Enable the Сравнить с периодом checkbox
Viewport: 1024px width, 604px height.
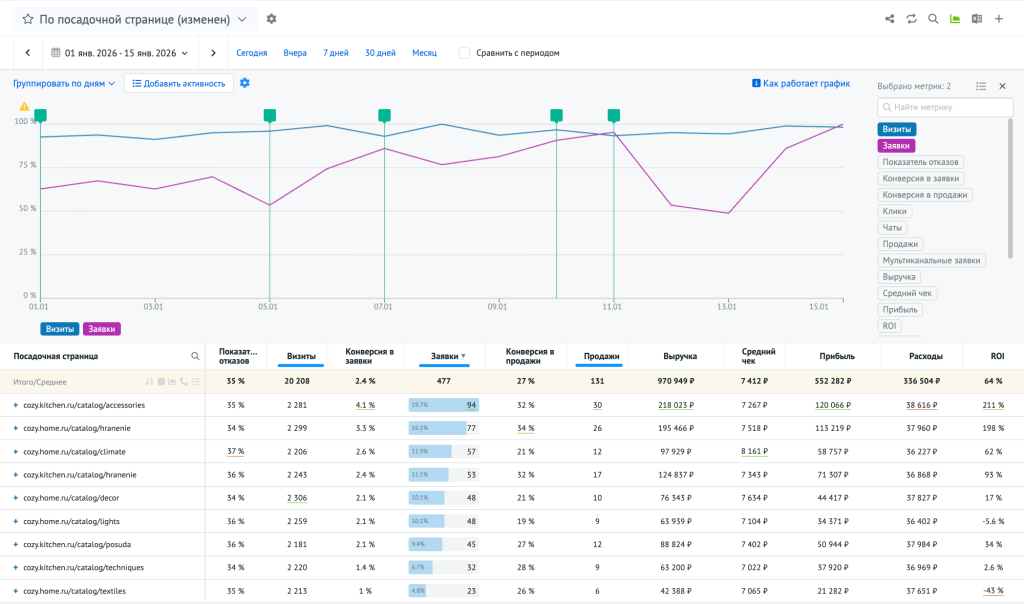[464, 53]
